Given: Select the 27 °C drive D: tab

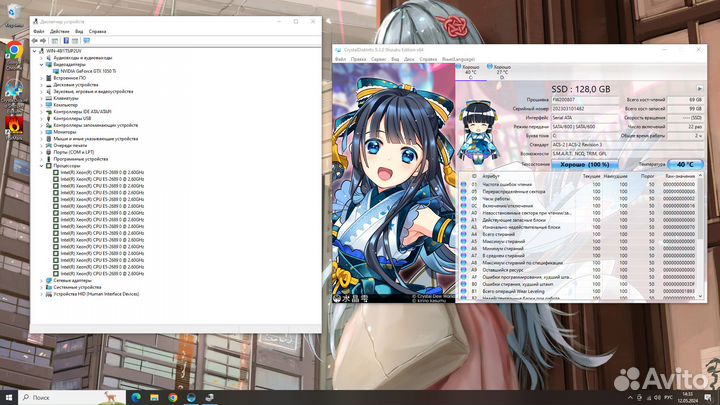Looking at the screenshot, I should [x=501, y=72].
